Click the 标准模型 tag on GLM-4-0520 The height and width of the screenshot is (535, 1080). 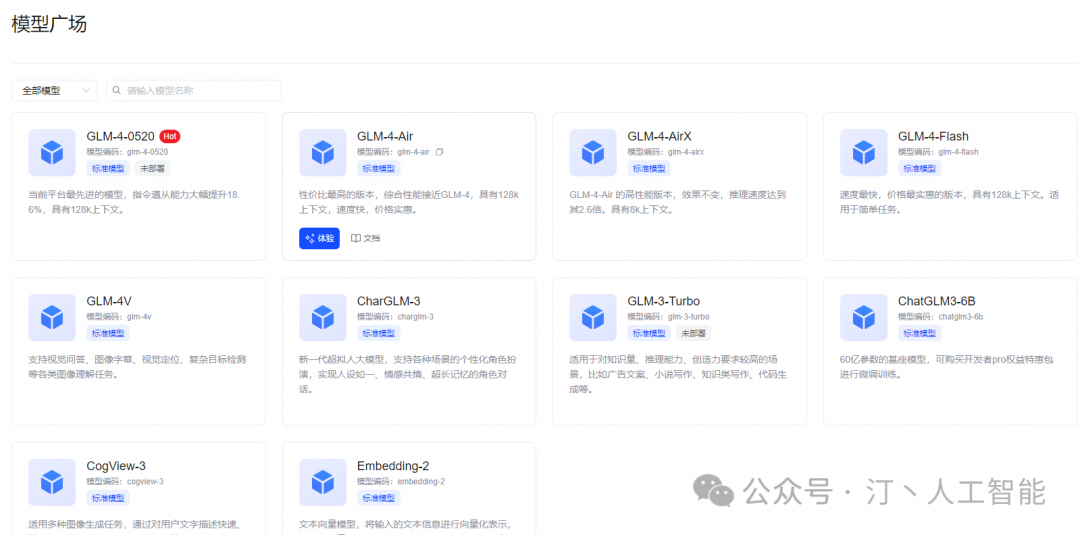click(108, 168)
